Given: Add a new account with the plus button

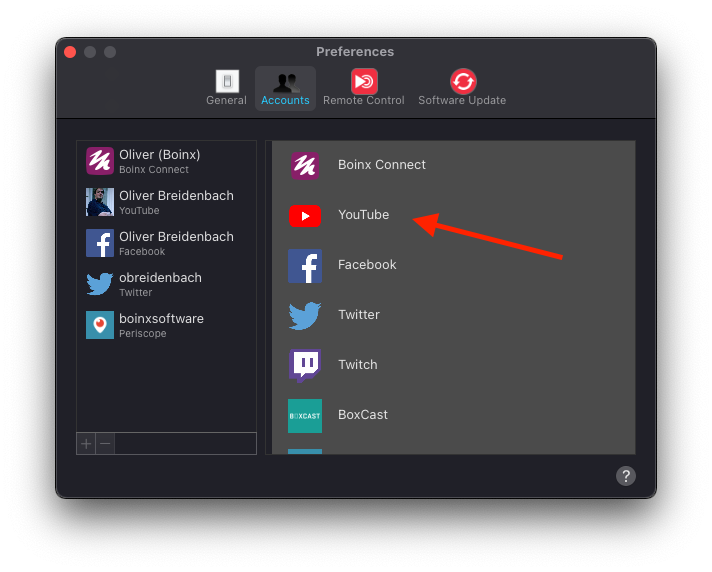Looking at the screenshot, I should pos(86,444).
